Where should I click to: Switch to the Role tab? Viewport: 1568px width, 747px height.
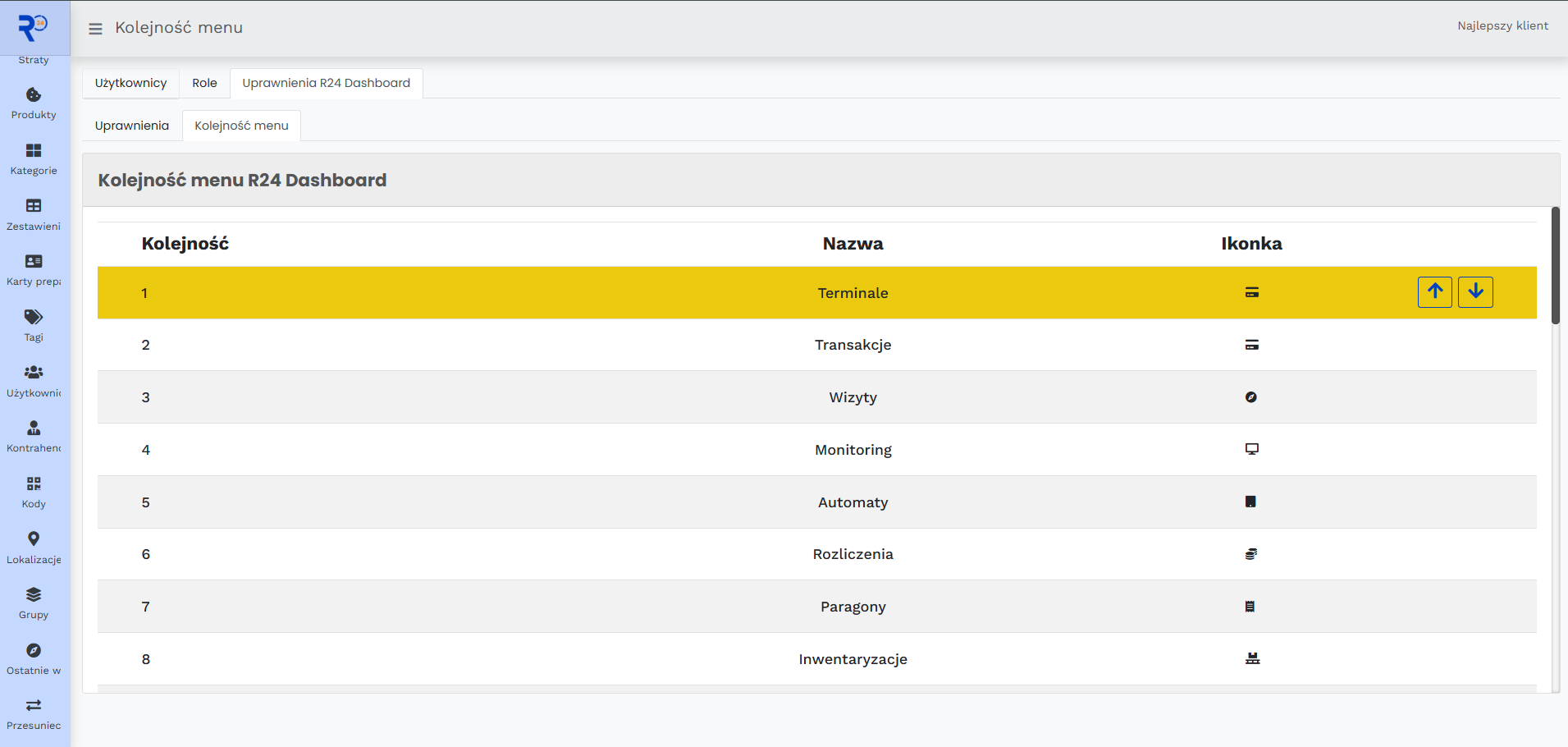click(204, 83)
